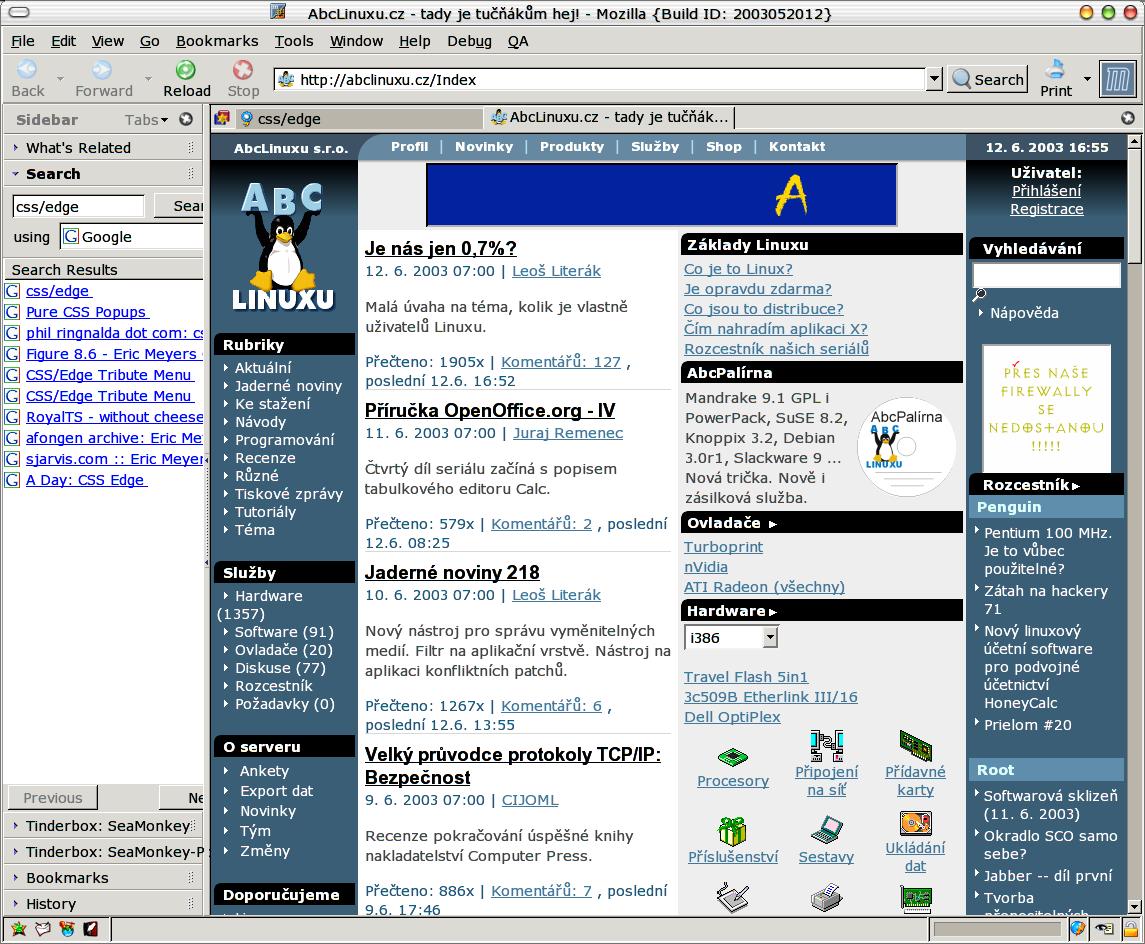
Task: Open the i386 hardware architecture combo box
Action: pos(731,637)
